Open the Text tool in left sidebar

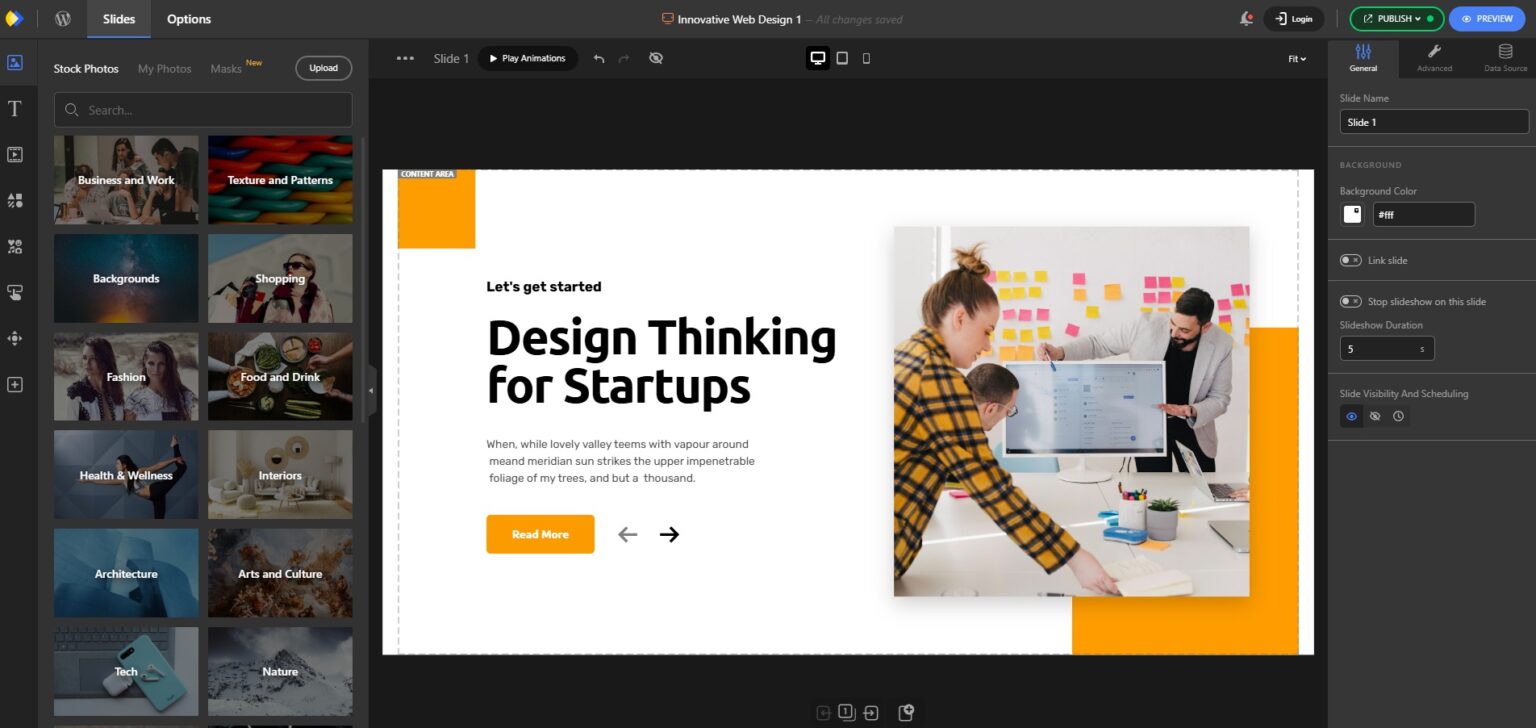(15, 108)
